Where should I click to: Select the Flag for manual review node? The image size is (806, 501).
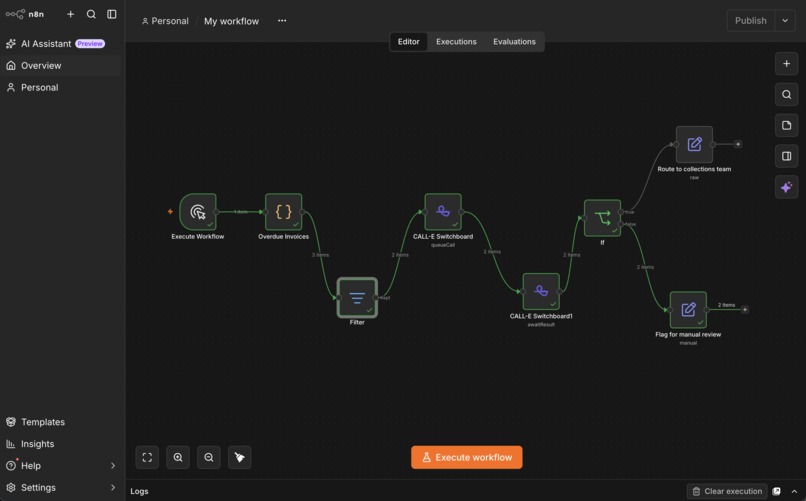coord(688,310)
